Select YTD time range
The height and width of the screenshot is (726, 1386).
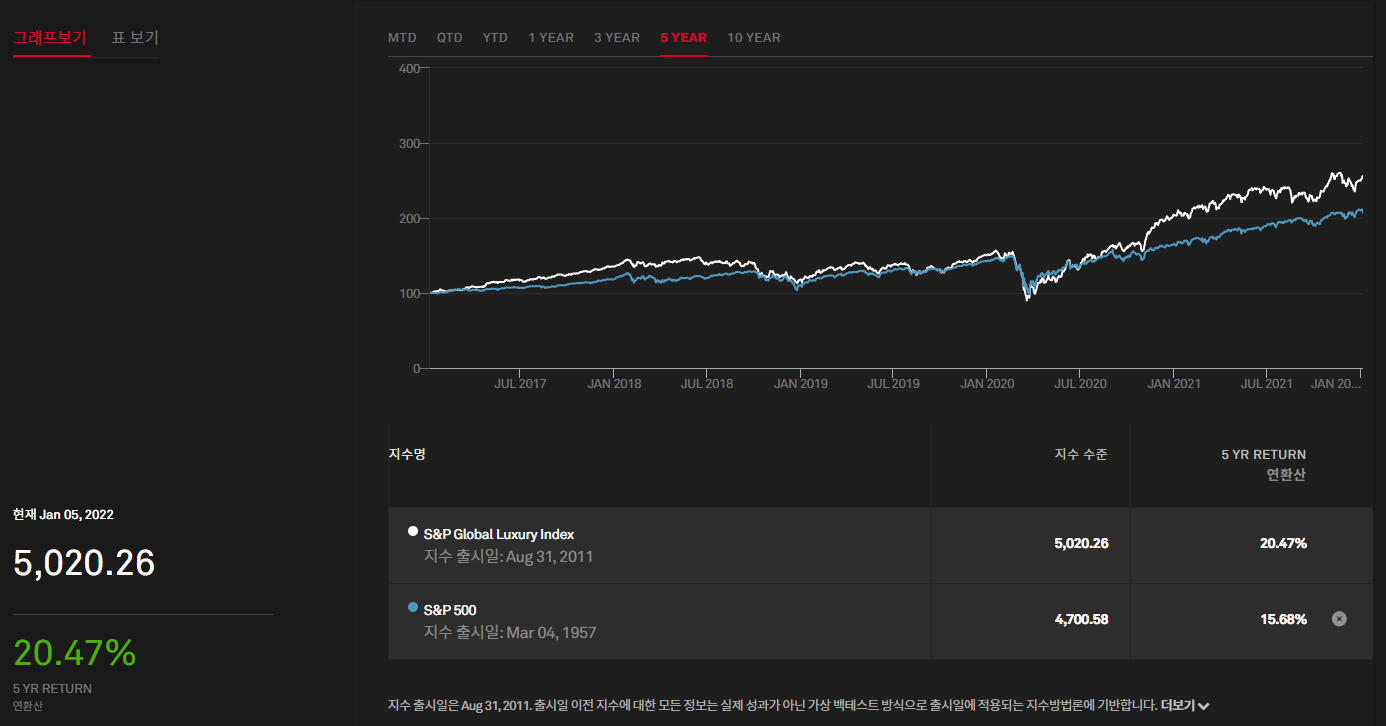(x=495, y=38)
